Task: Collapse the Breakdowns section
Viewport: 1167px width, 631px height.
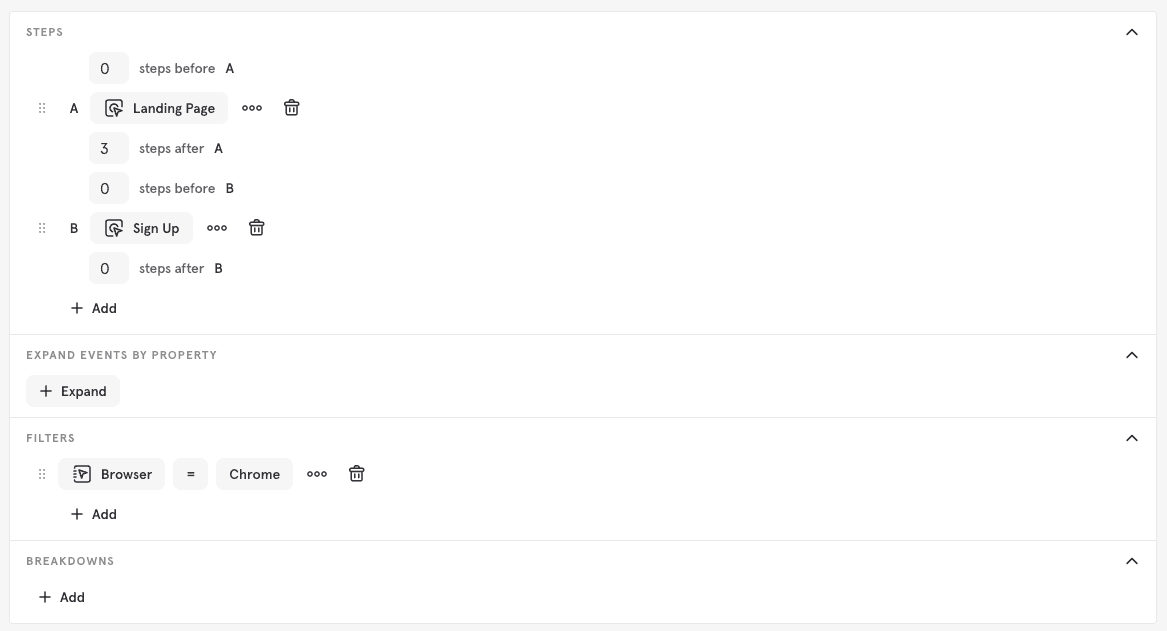Action: 1131,561
